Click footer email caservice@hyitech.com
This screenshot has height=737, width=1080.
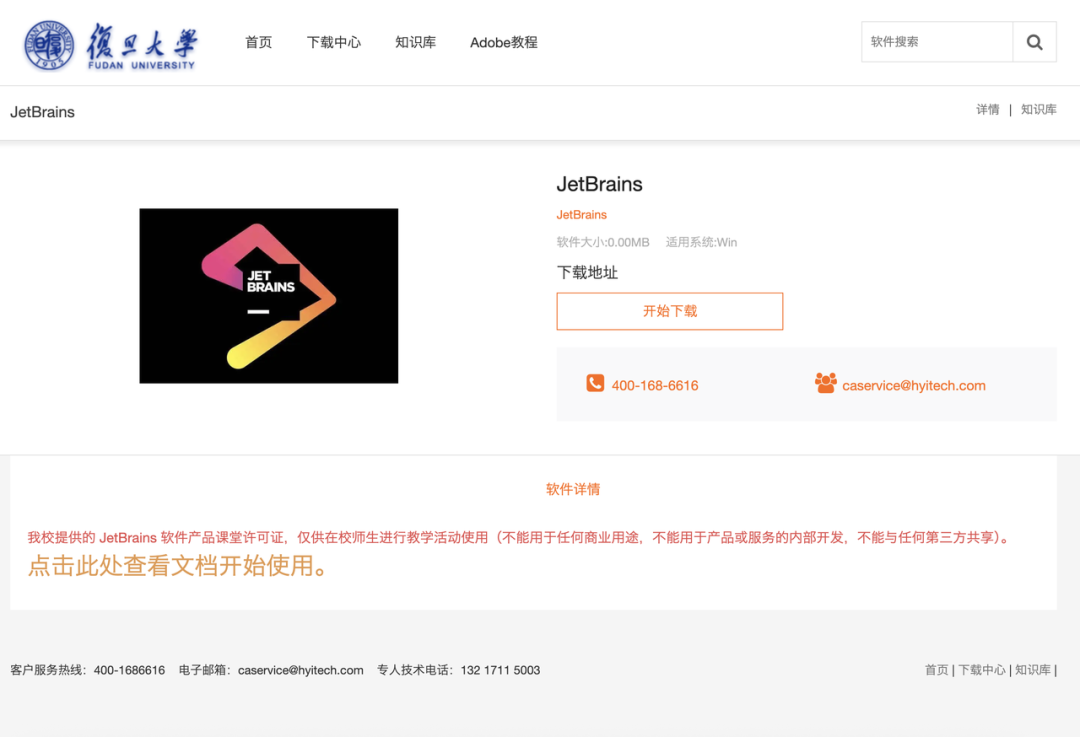click(x=300, y=670)
